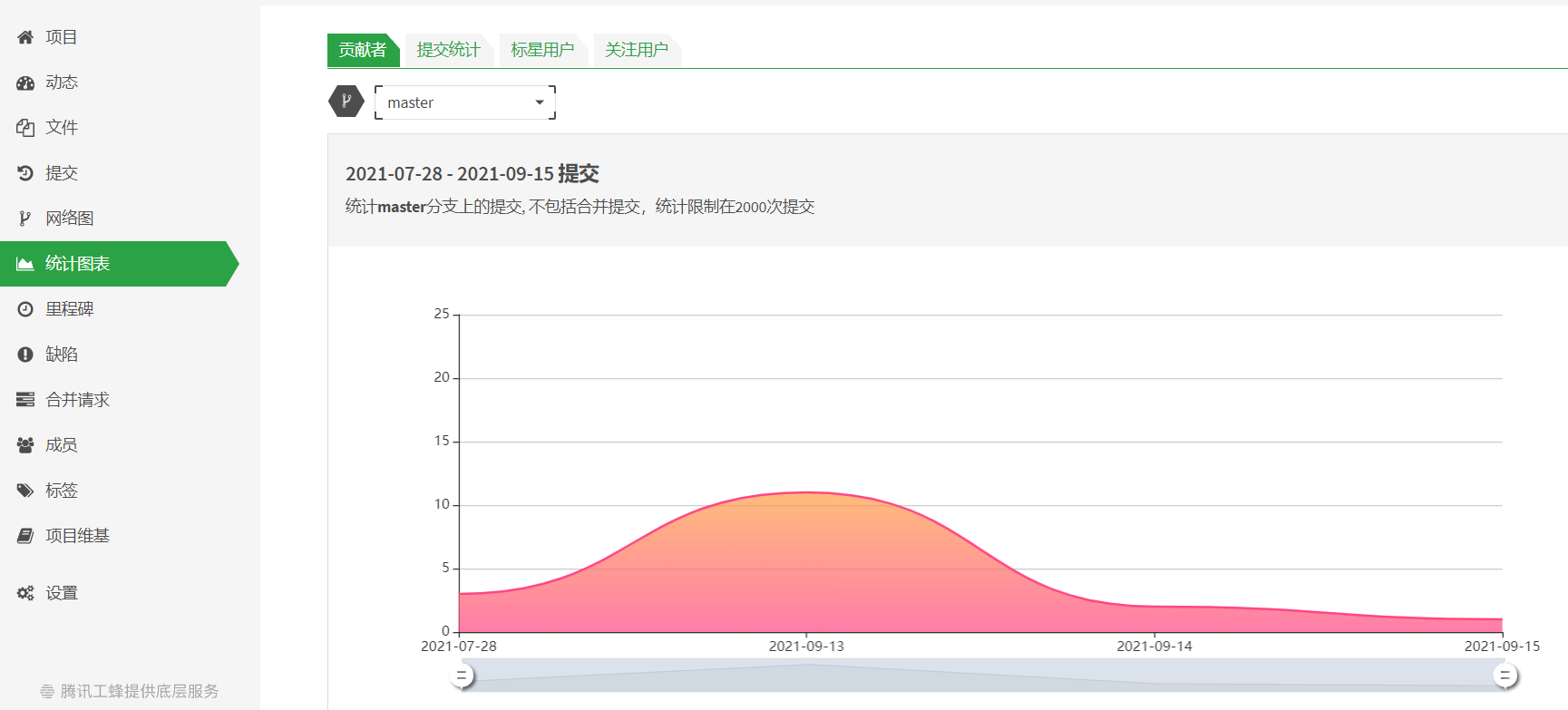Switch to the 关注用户 tab
This screenshot has width=1568, height=710.
click(637, 50)
